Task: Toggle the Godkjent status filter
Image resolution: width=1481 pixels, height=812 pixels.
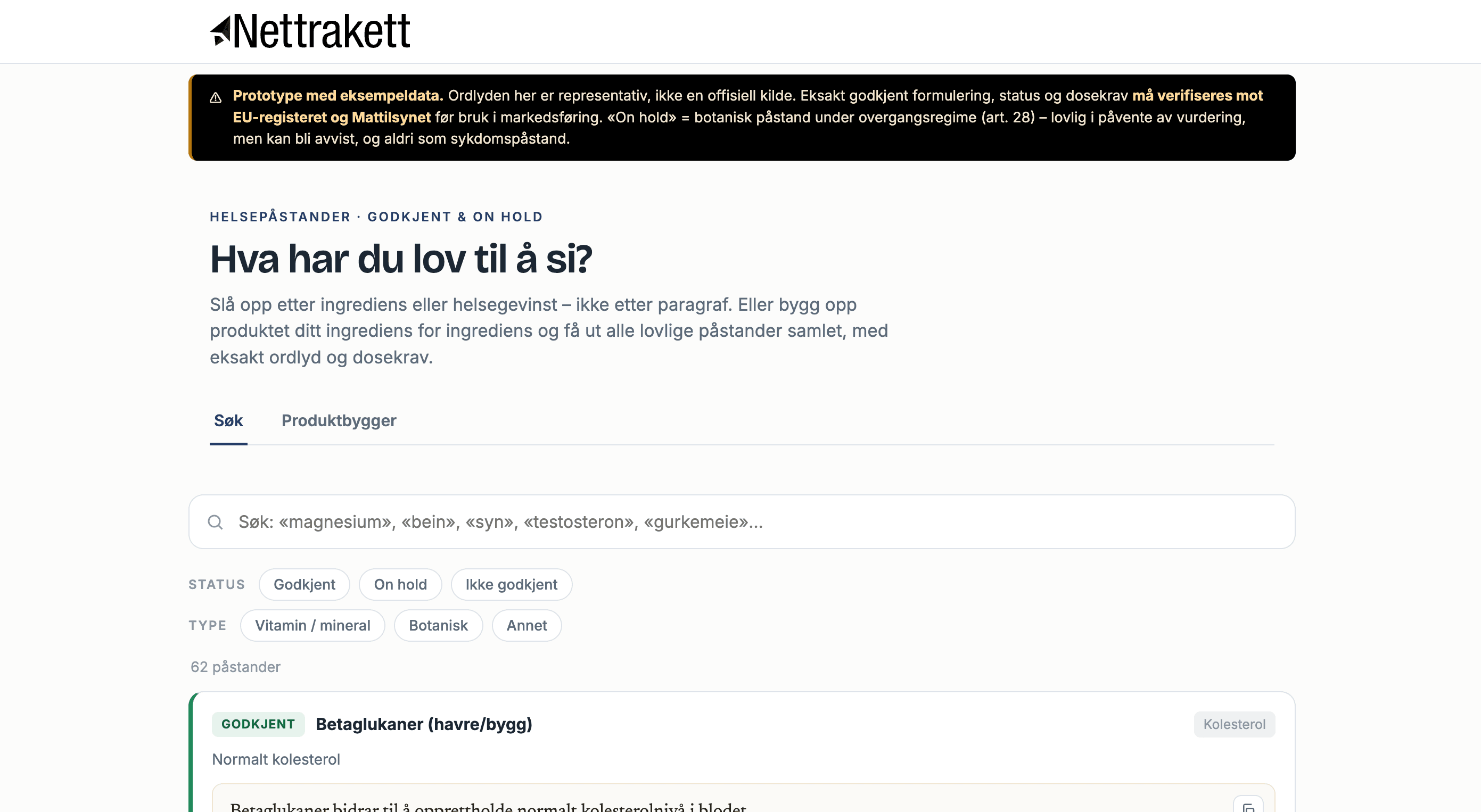Action: (x=304, y=584)
